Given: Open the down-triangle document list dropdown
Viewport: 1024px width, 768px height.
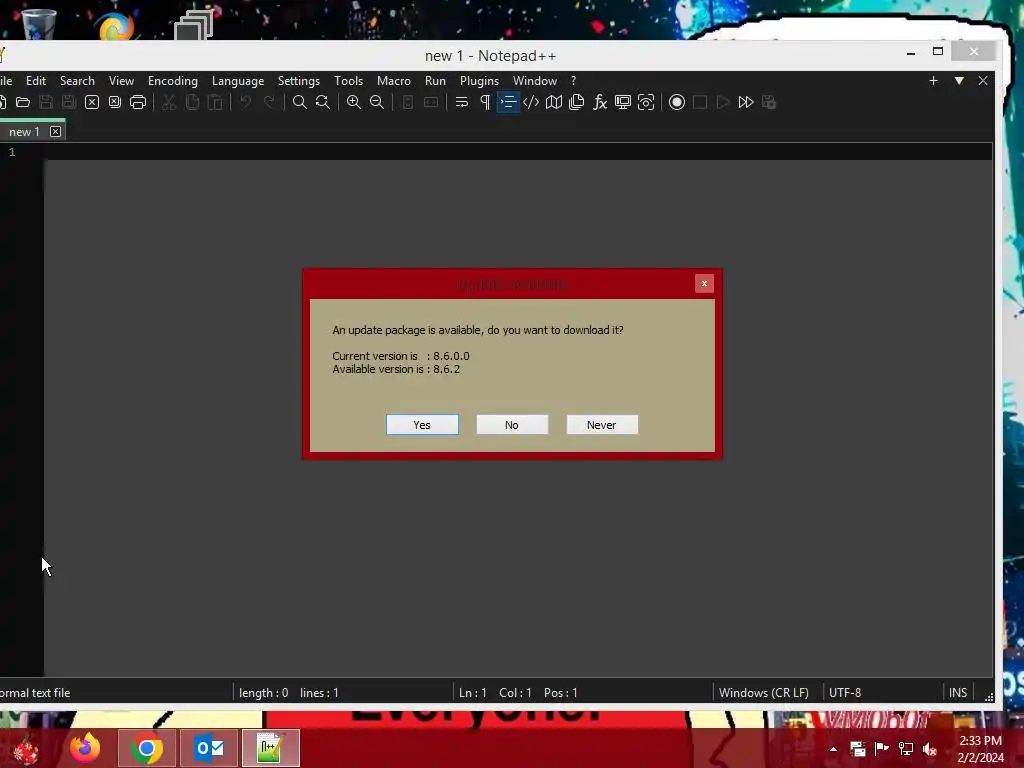Looking at the screenshot, I should (x=959, y=80).
